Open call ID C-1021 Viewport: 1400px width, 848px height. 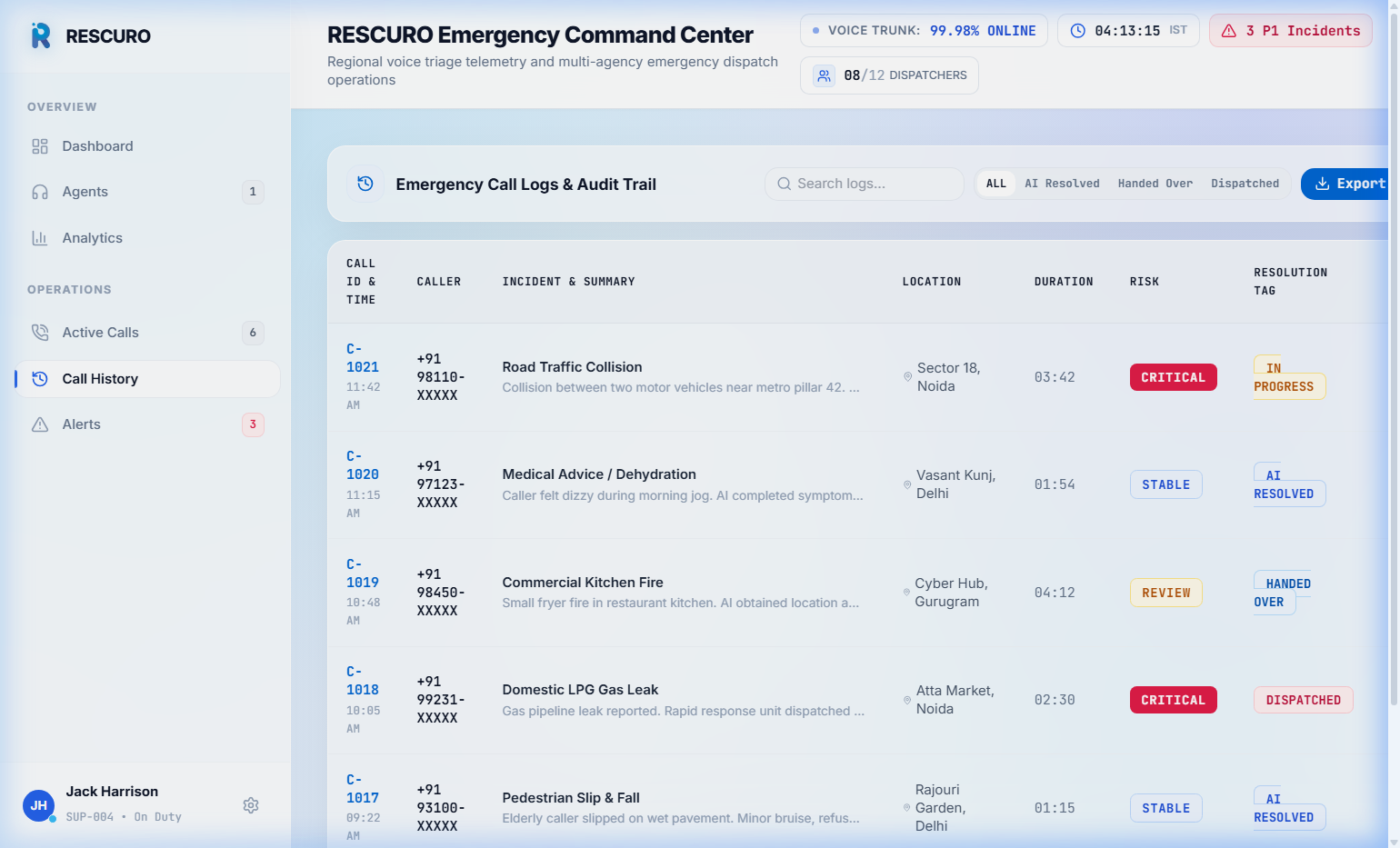(362, 358)
